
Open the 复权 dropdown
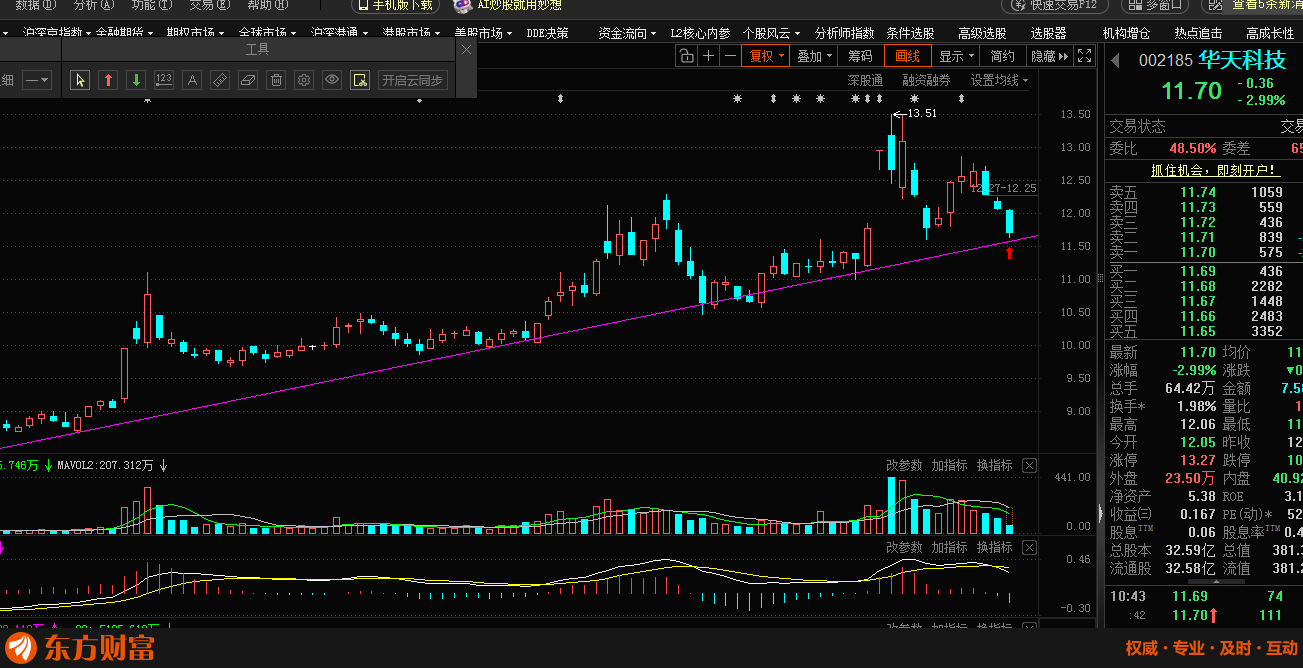pos(767,56)
